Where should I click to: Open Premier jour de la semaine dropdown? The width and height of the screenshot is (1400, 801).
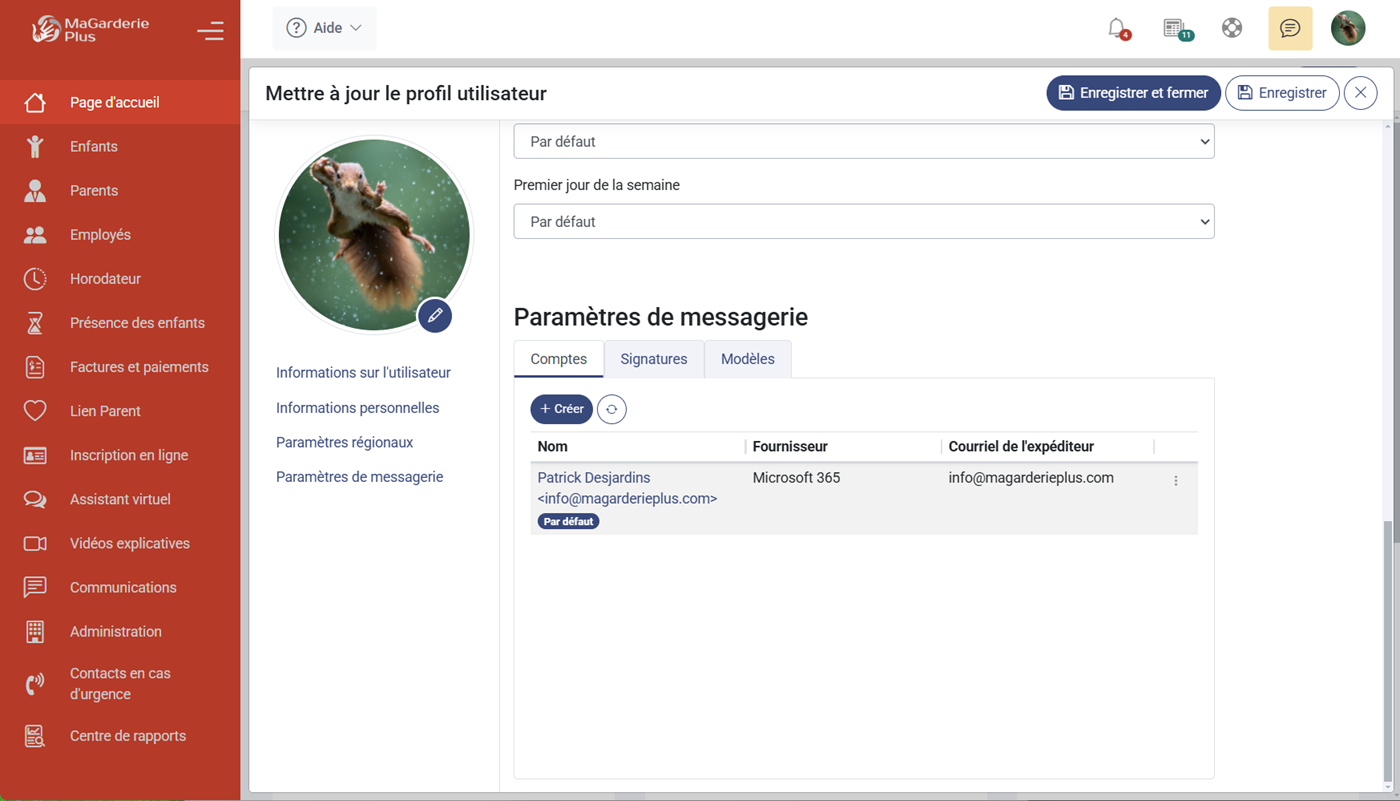tap(864, 222)
